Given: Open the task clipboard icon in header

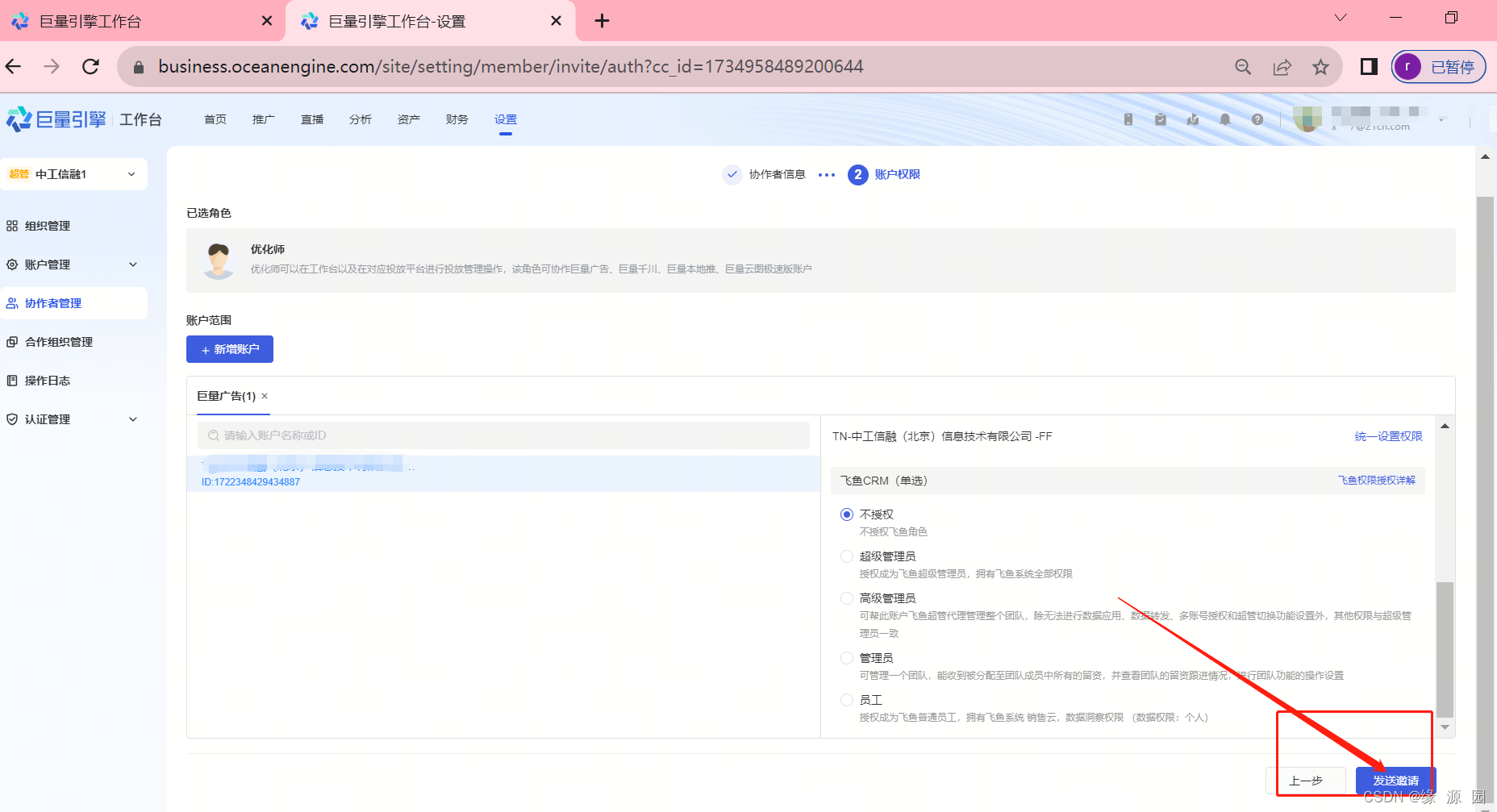Looking at the screenshot, I should [x=1161, y=119].
